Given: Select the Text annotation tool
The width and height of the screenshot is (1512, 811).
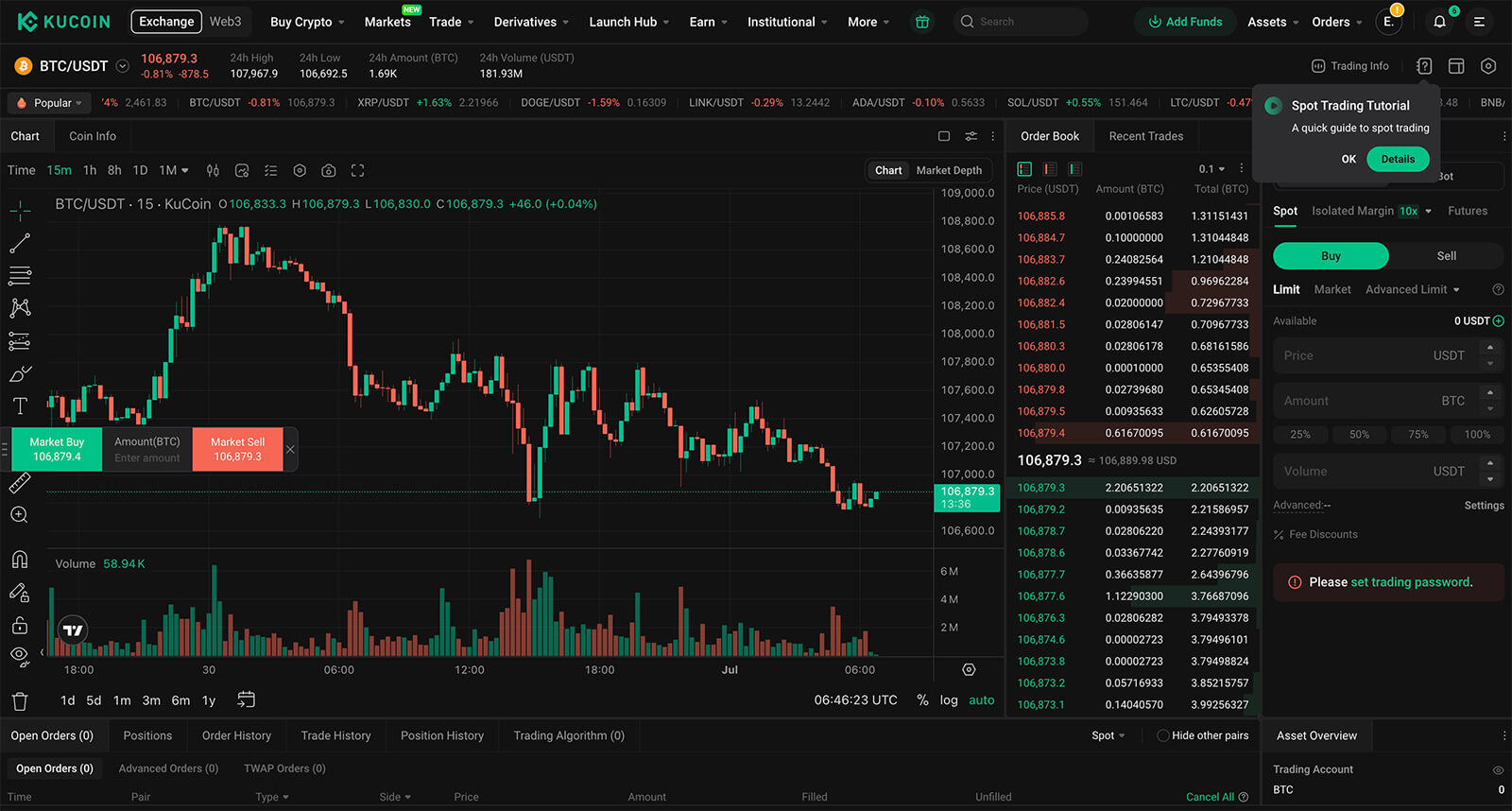Looking at the screenshot, I should 20,406.
